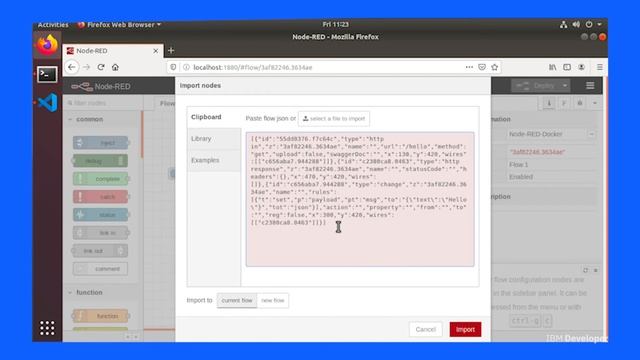Select the complete node in palette

tap(100, 179)
